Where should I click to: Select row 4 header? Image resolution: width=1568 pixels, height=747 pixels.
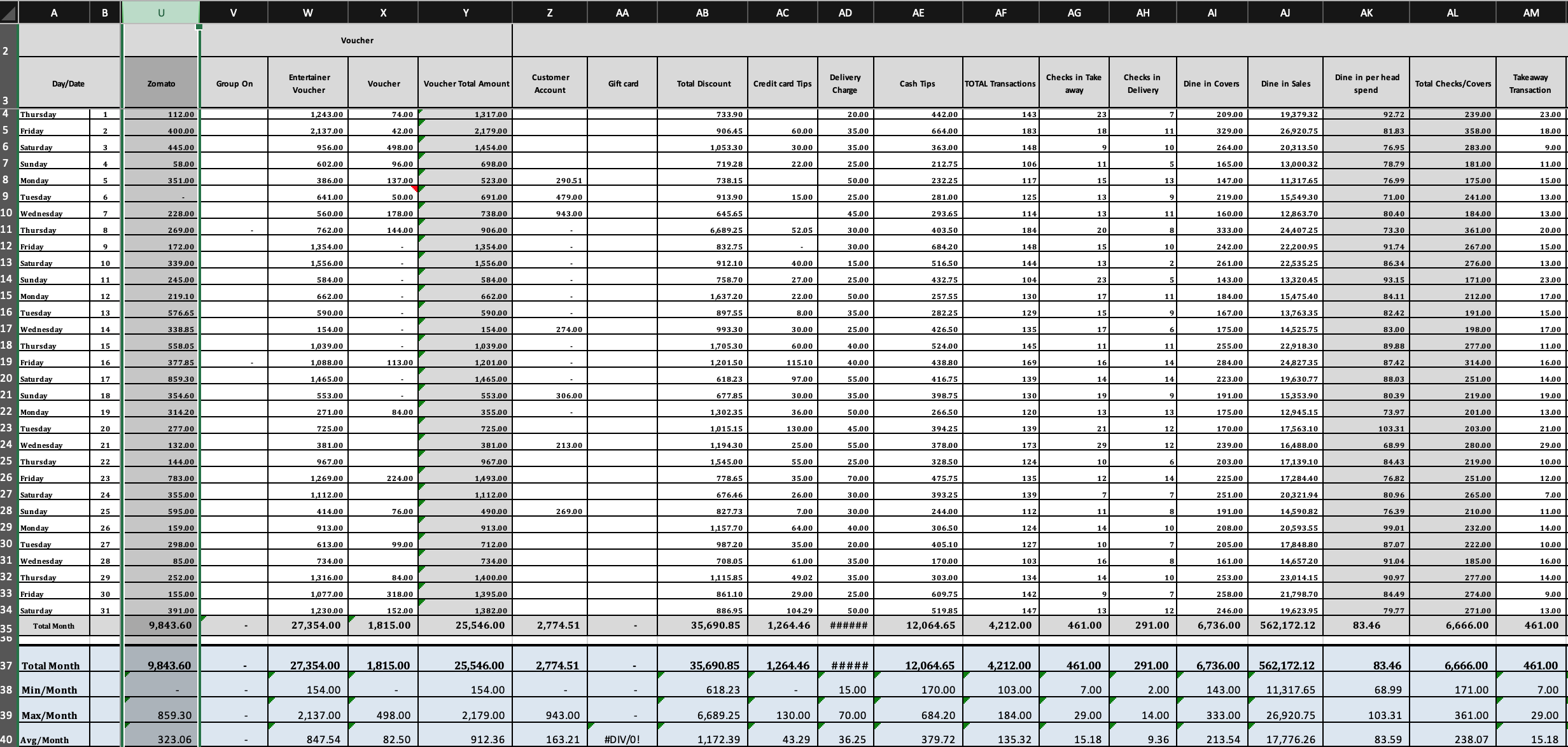click(7, 114)
